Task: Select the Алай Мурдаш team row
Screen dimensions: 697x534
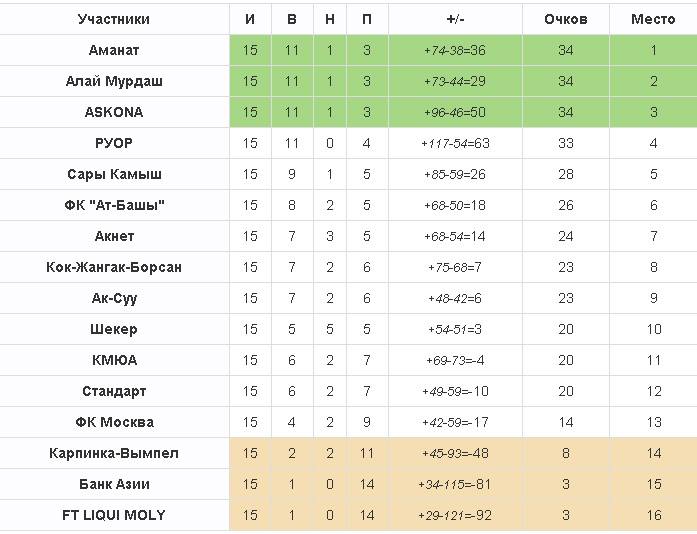Action: coord(114,81)
